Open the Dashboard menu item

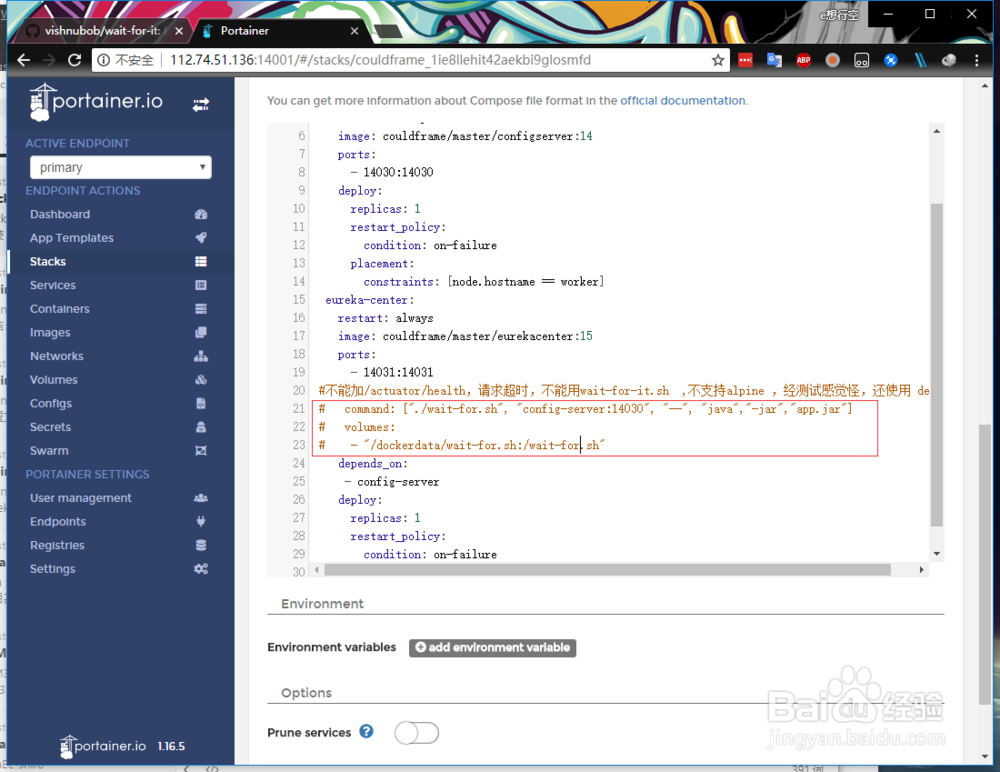click(x=60, y=214)
